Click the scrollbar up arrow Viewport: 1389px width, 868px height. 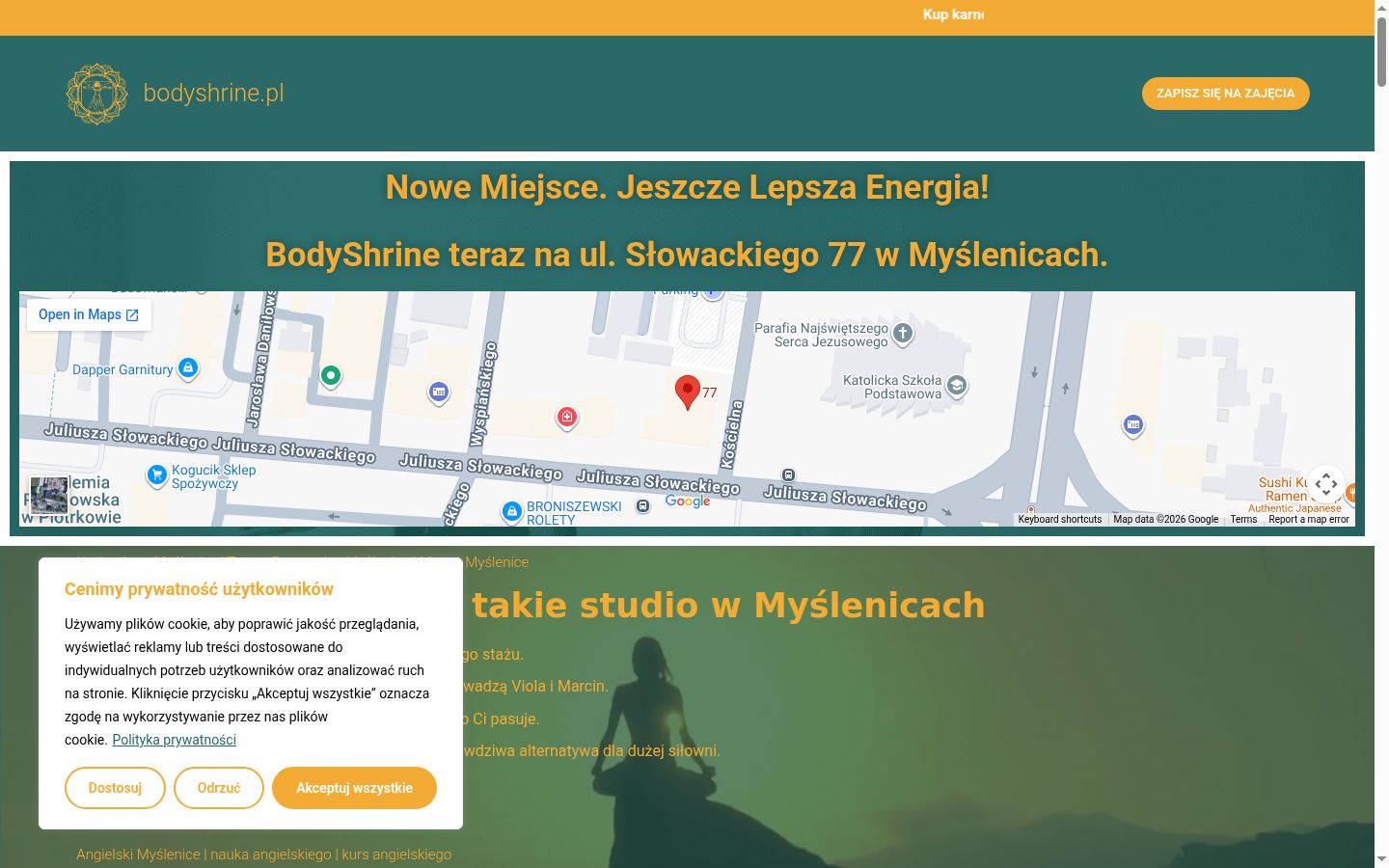click(x=1381, y=8)
